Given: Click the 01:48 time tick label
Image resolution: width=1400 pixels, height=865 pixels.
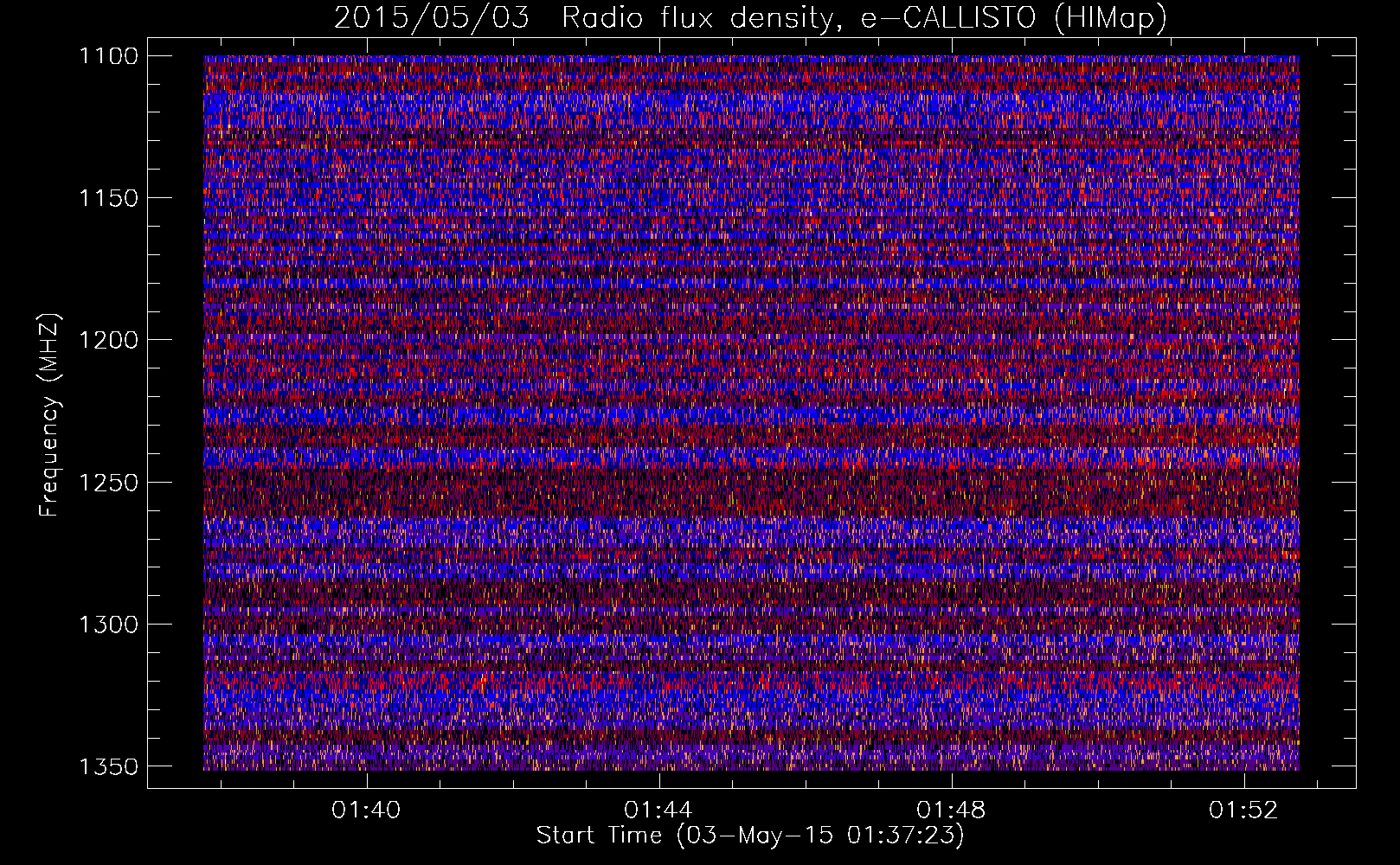Looking at the screenshot, I should coord(952,811).
